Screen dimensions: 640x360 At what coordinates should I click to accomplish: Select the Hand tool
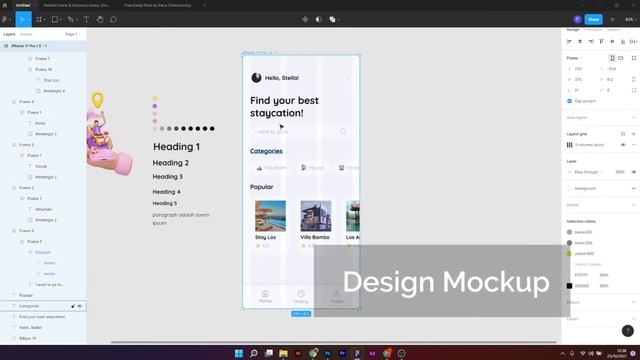(x=100, y=20)
